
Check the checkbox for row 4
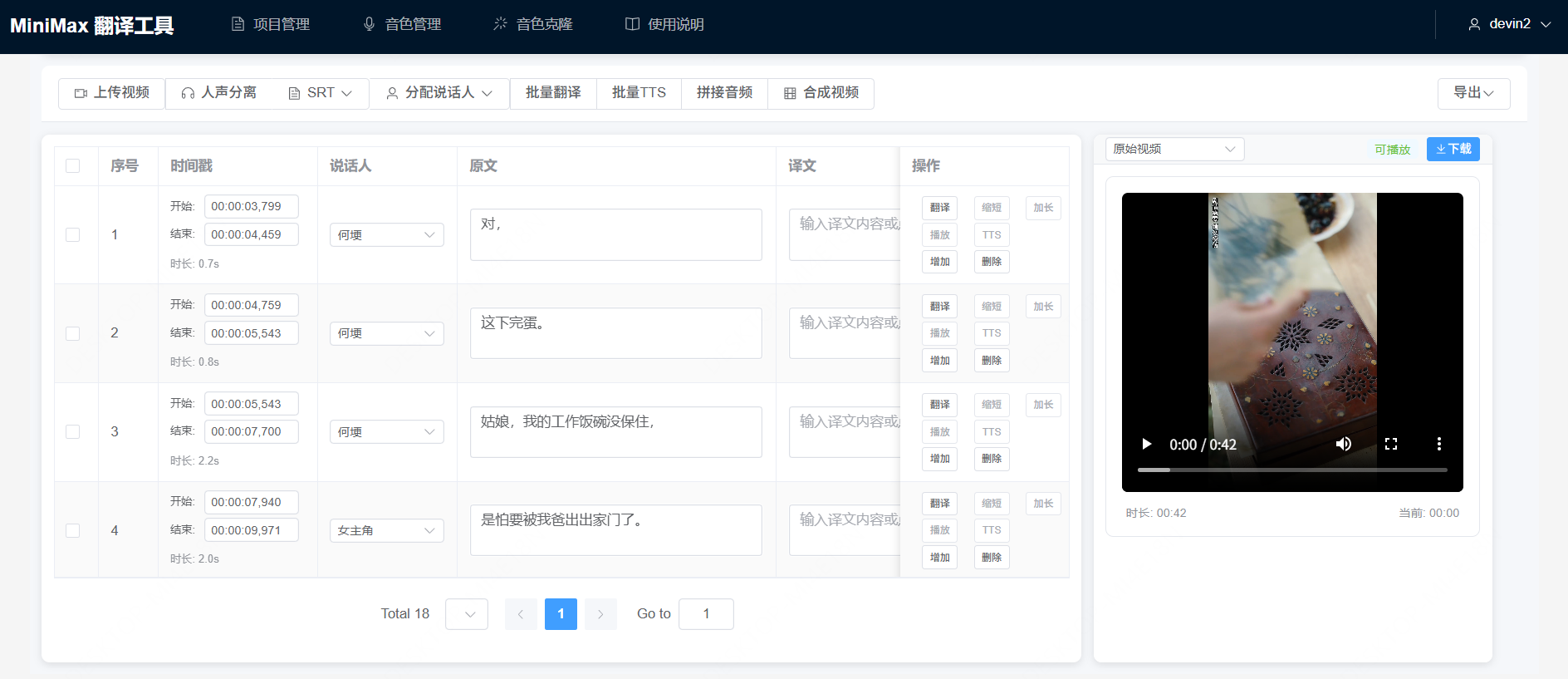click(x=73, y=530)
